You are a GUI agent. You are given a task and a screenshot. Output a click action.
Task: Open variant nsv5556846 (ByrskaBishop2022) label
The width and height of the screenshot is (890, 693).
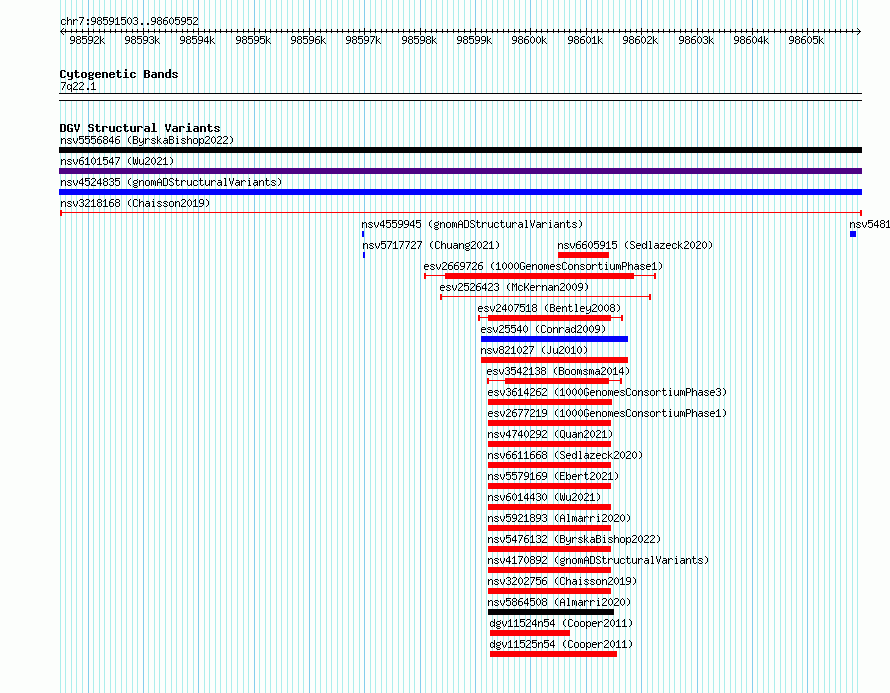pyautogui.click(x=147, y=140)
